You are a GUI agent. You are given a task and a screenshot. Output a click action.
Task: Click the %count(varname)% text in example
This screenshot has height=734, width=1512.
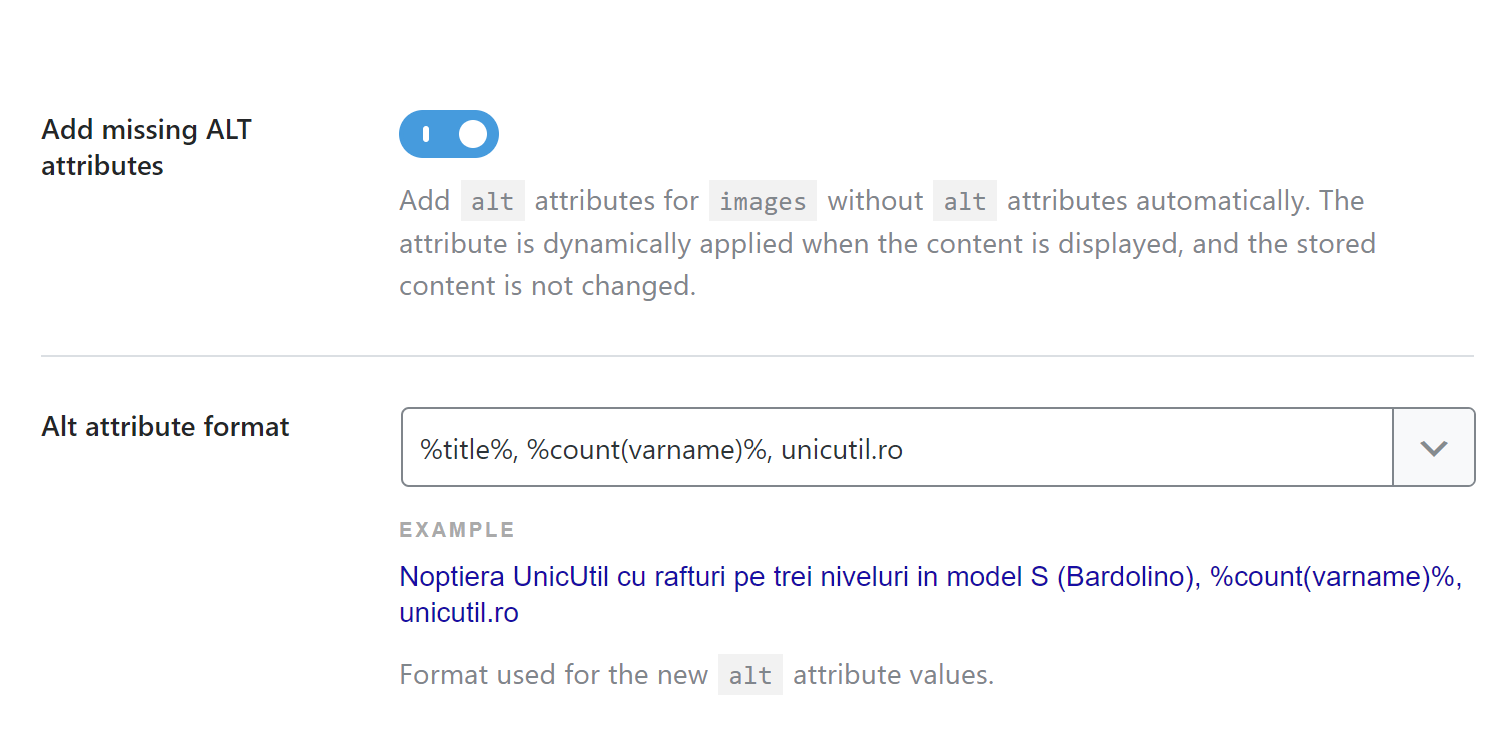point(1336,577)
